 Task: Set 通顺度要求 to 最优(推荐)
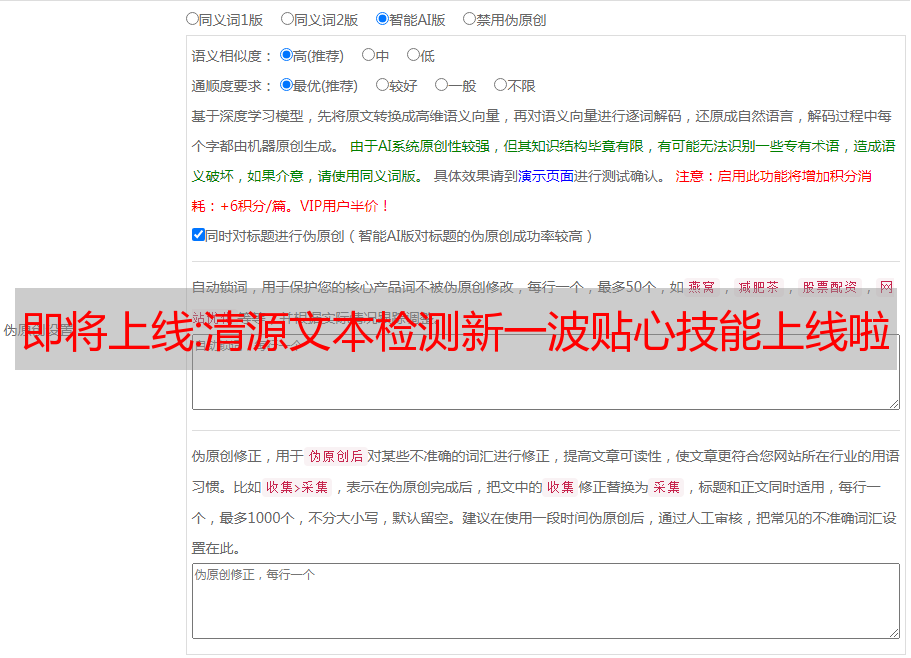pos(286,85)
